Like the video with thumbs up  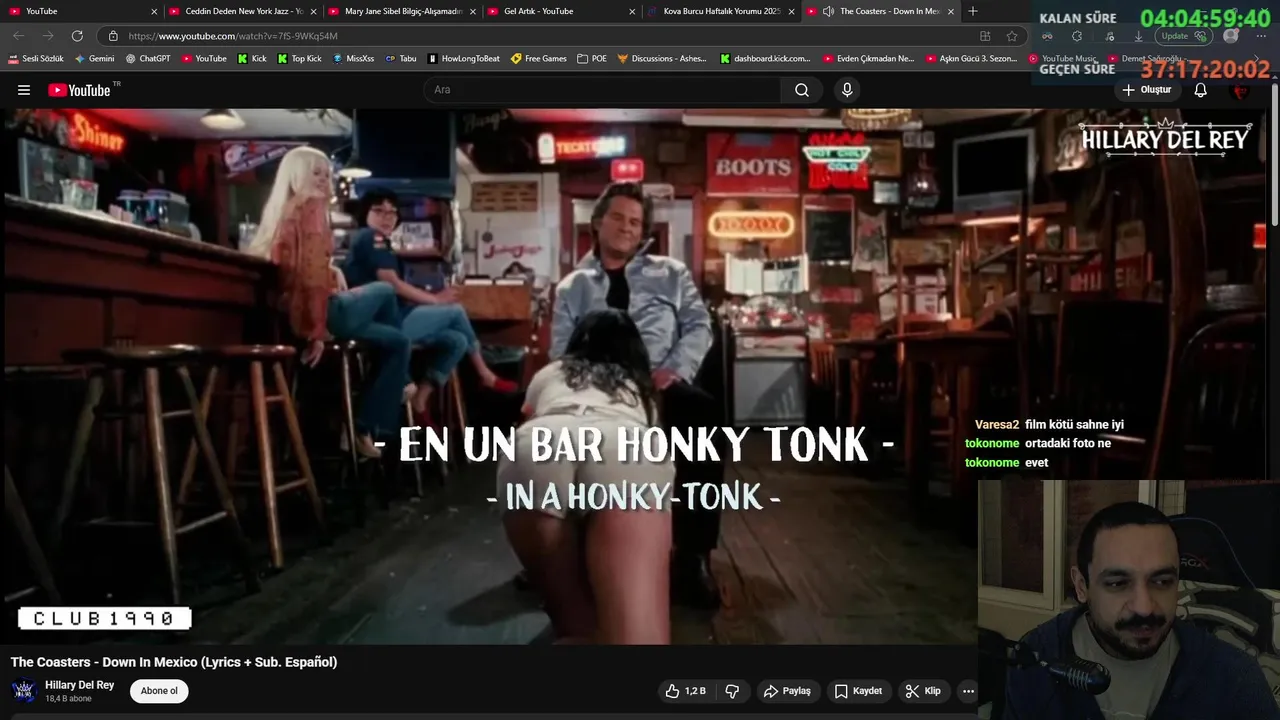click(x=685, y=691)
